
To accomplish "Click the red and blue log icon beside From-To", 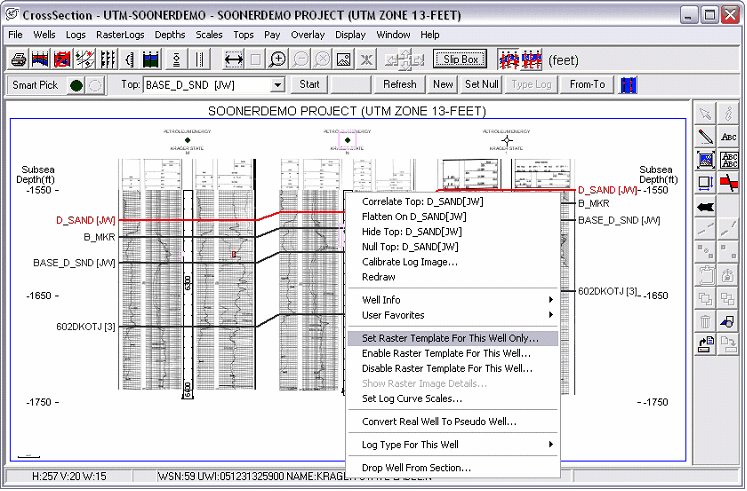I will click(x=629, y=85).
